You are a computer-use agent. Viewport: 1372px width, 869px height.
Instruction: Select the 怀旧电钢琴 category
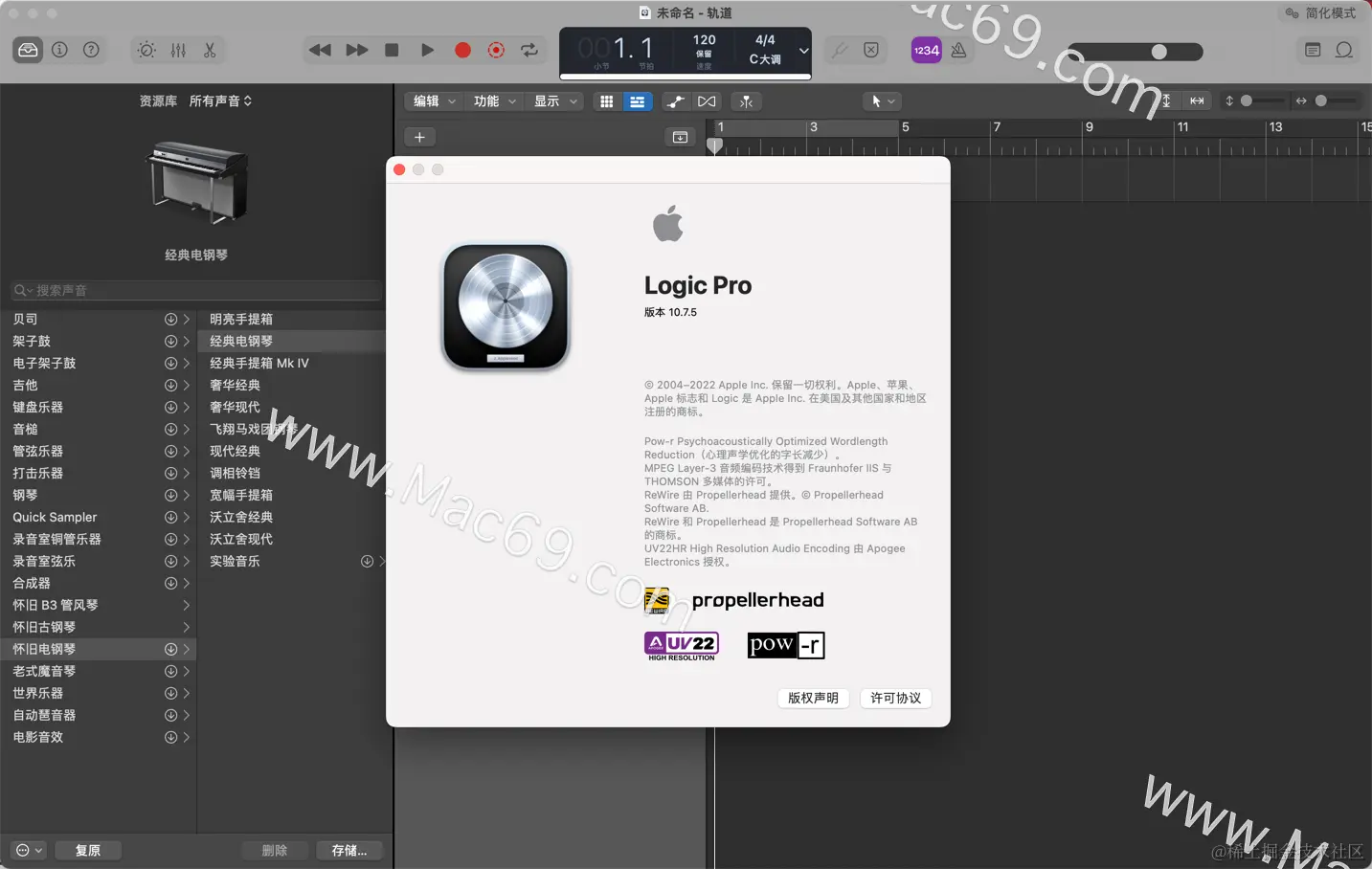pos(98,649)
